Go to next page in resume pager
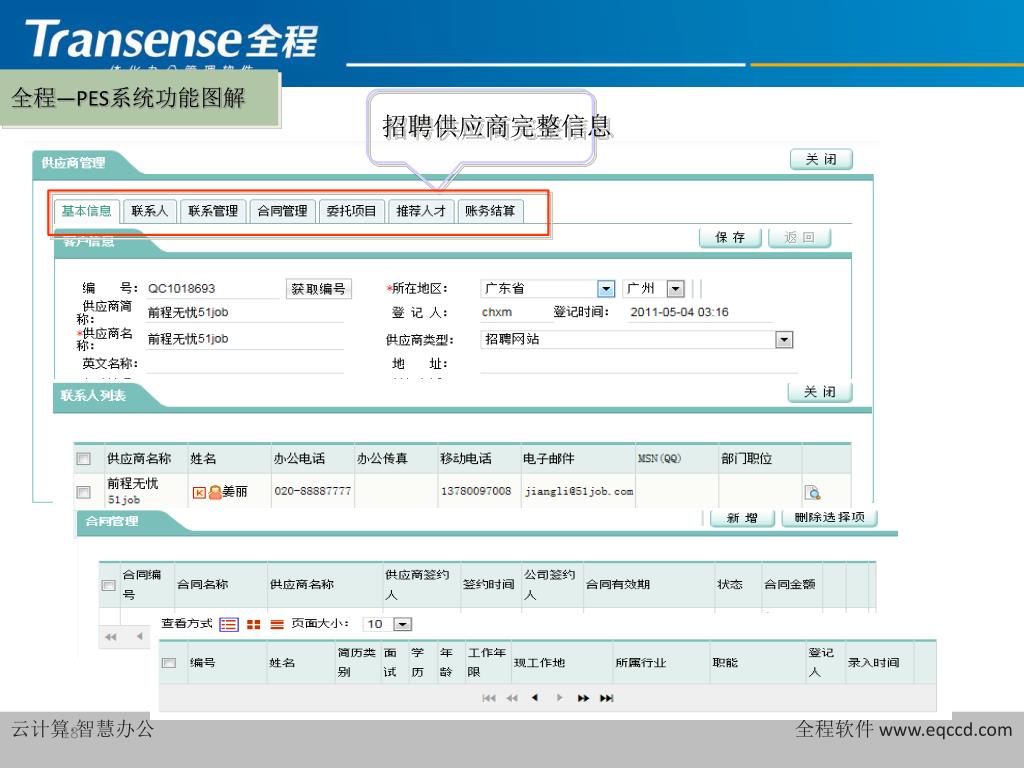 560,698
